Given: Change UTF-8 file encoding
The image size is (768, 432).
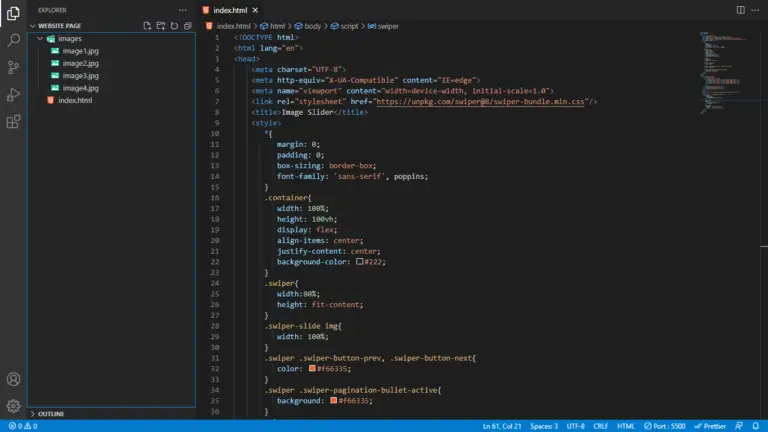Looking at the screenshot, I should [x=576, y=426].
